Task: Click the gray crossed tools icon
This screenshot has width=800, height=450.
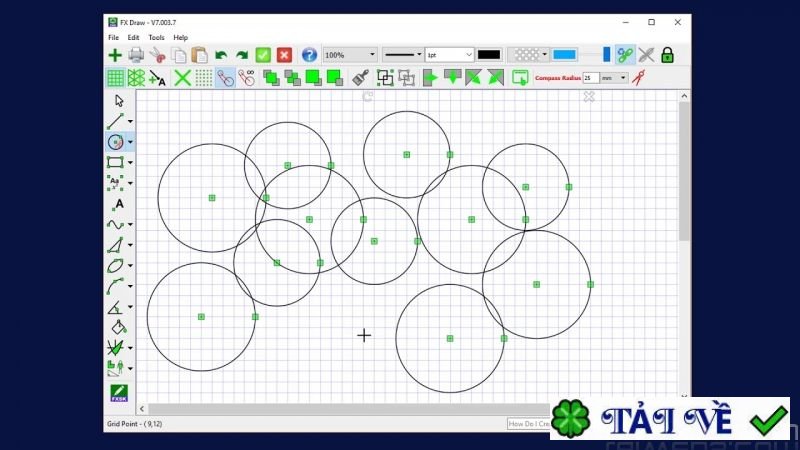Action: (646, 55)
